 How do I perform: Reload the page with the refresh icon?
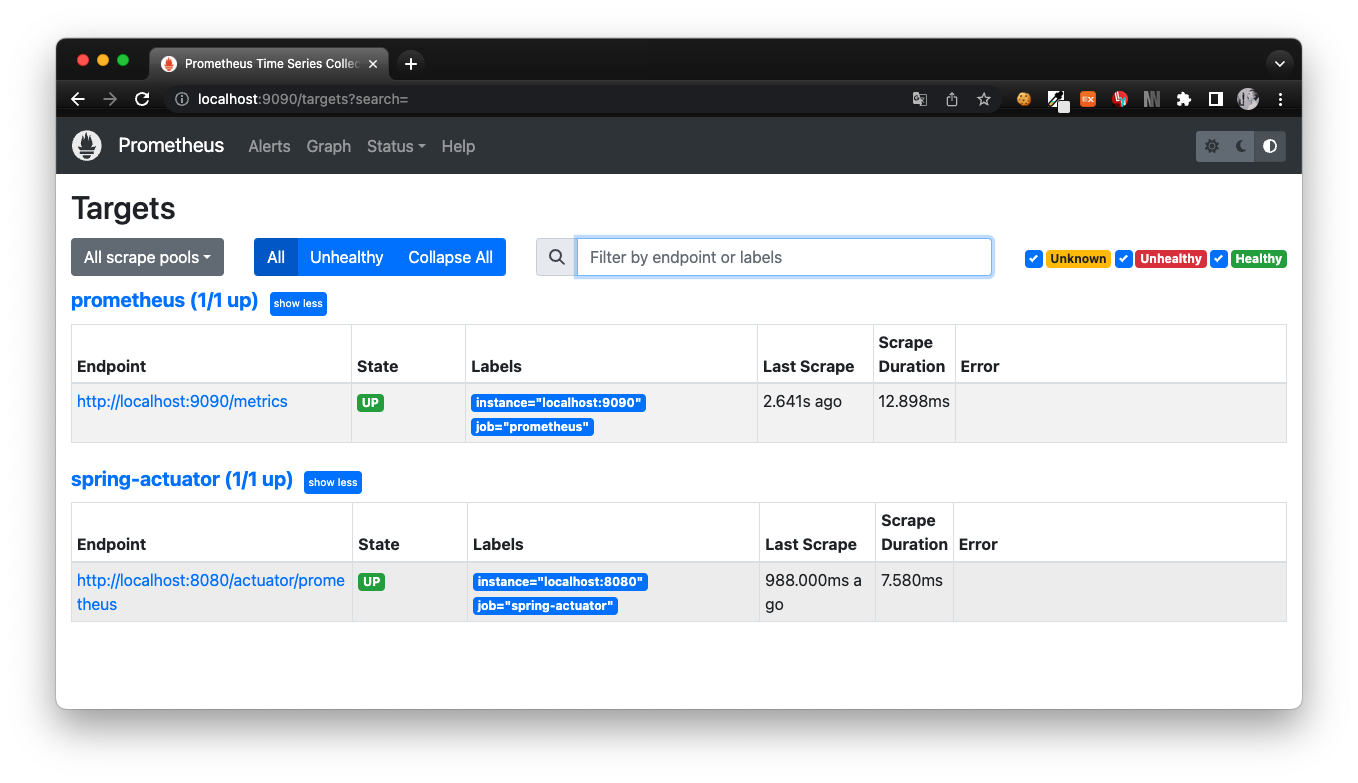(x=142, y=99)
